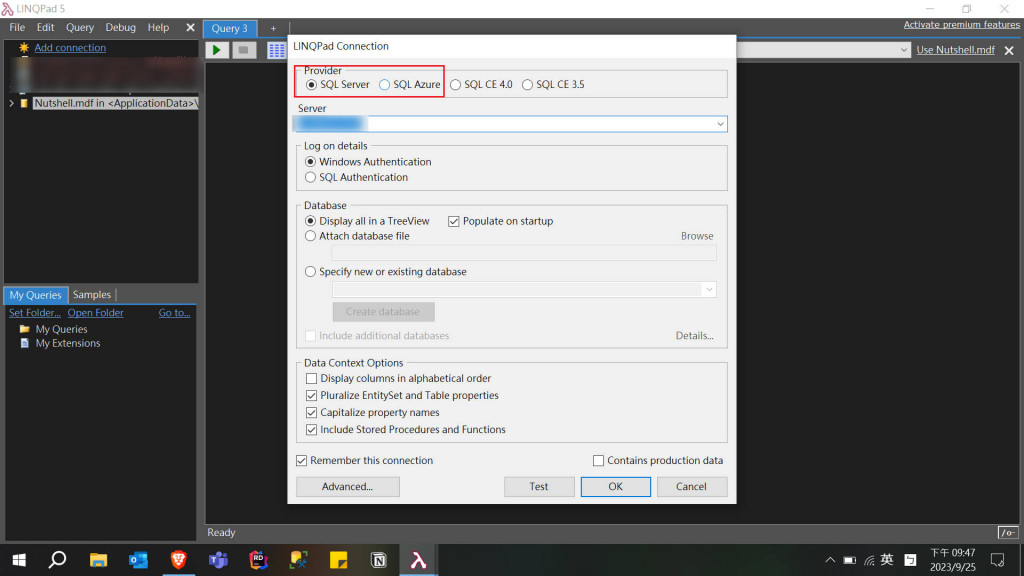Select the SQL Server provider
The height and width of the screenshot is (576, 1024).
tap(338, 85)
